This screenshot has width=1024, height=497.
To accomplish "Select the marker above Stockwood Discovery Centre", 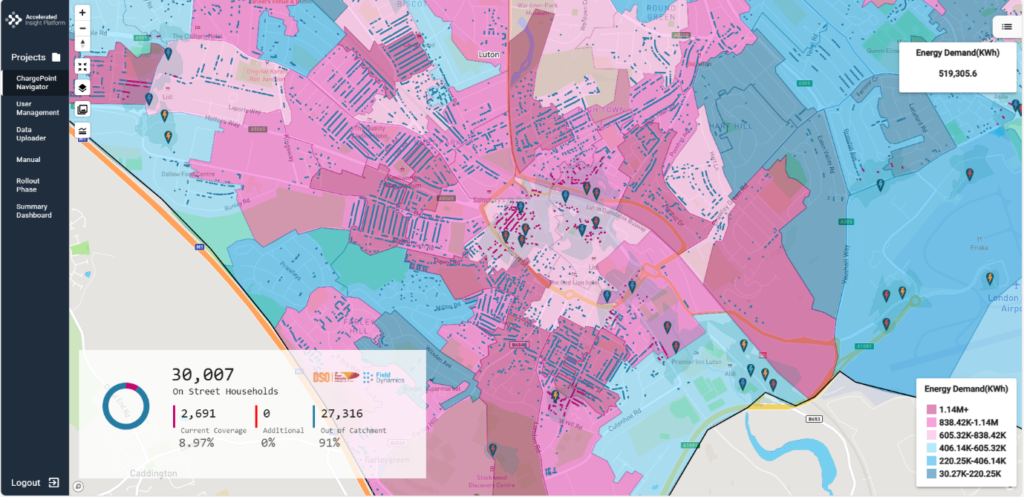I will pos(492,449).
